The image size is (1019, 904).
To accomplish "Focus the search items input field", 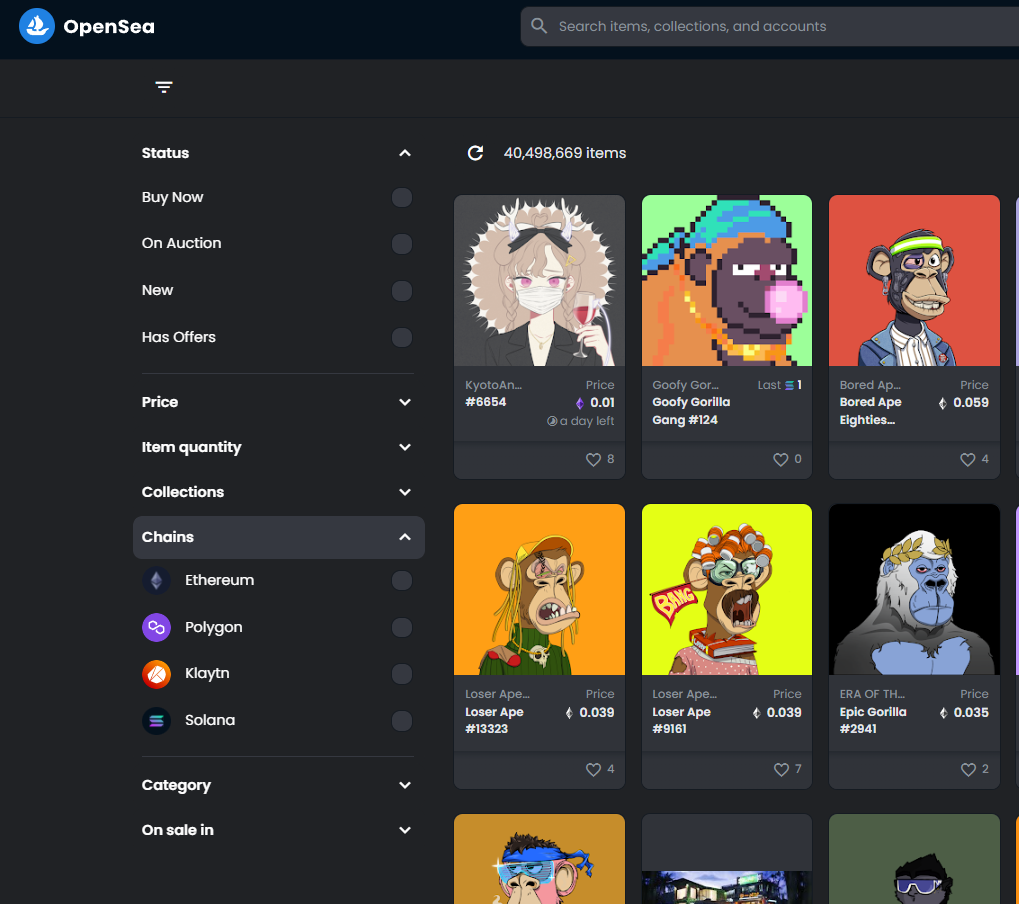I will [x=769, y=27].
